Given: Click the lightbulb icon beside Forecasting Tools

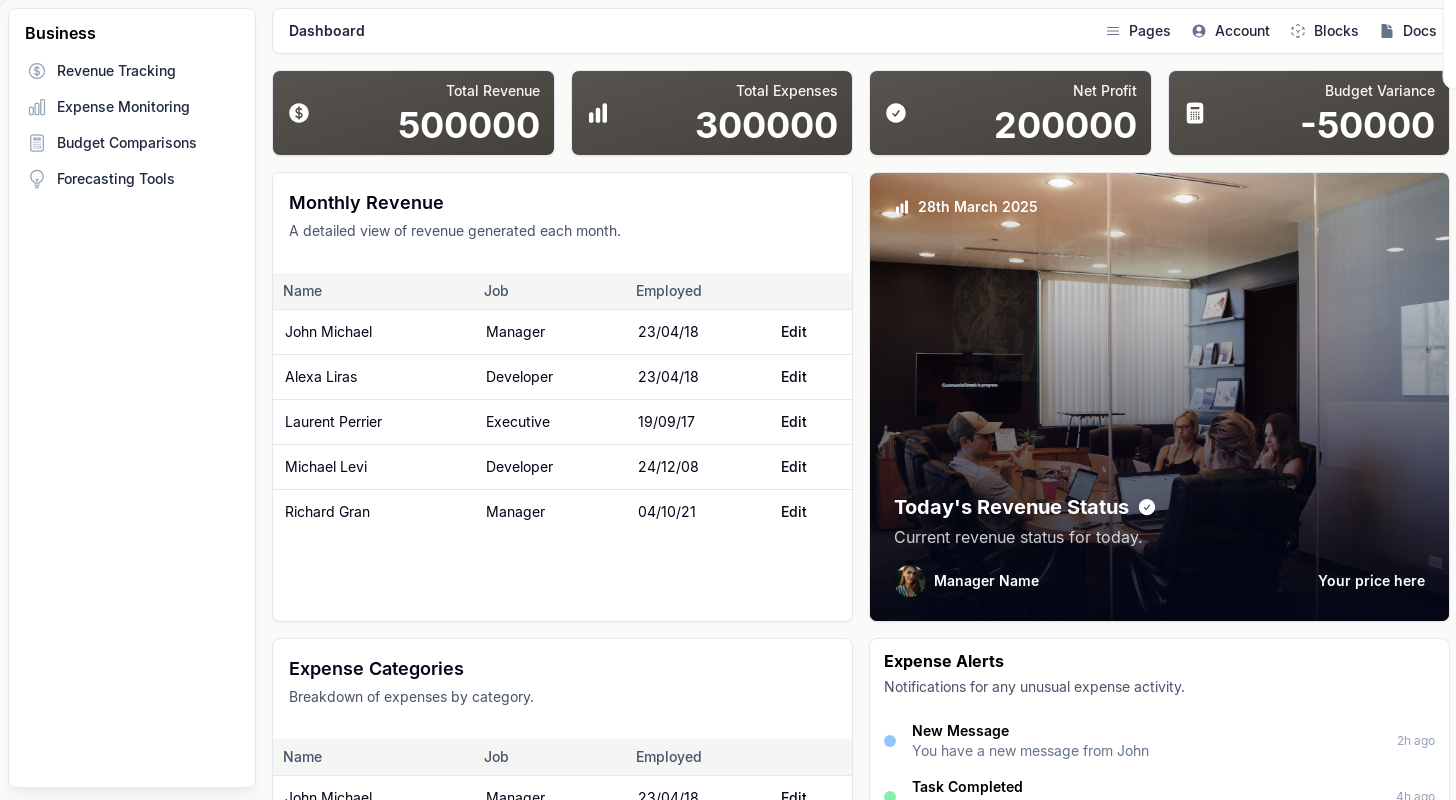Looking at the screenshot, I should [x=37, y=179].
